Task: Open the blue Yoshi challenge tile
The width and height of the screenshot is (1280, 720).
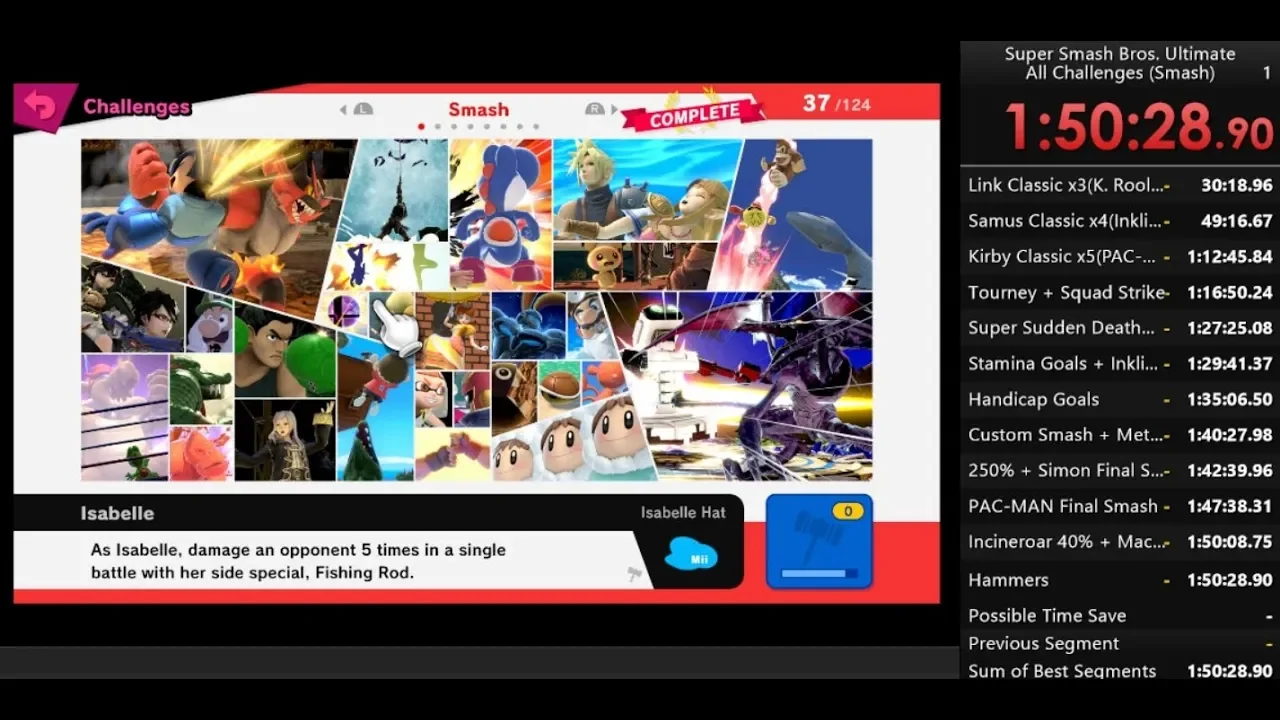Action: [500, 215]
